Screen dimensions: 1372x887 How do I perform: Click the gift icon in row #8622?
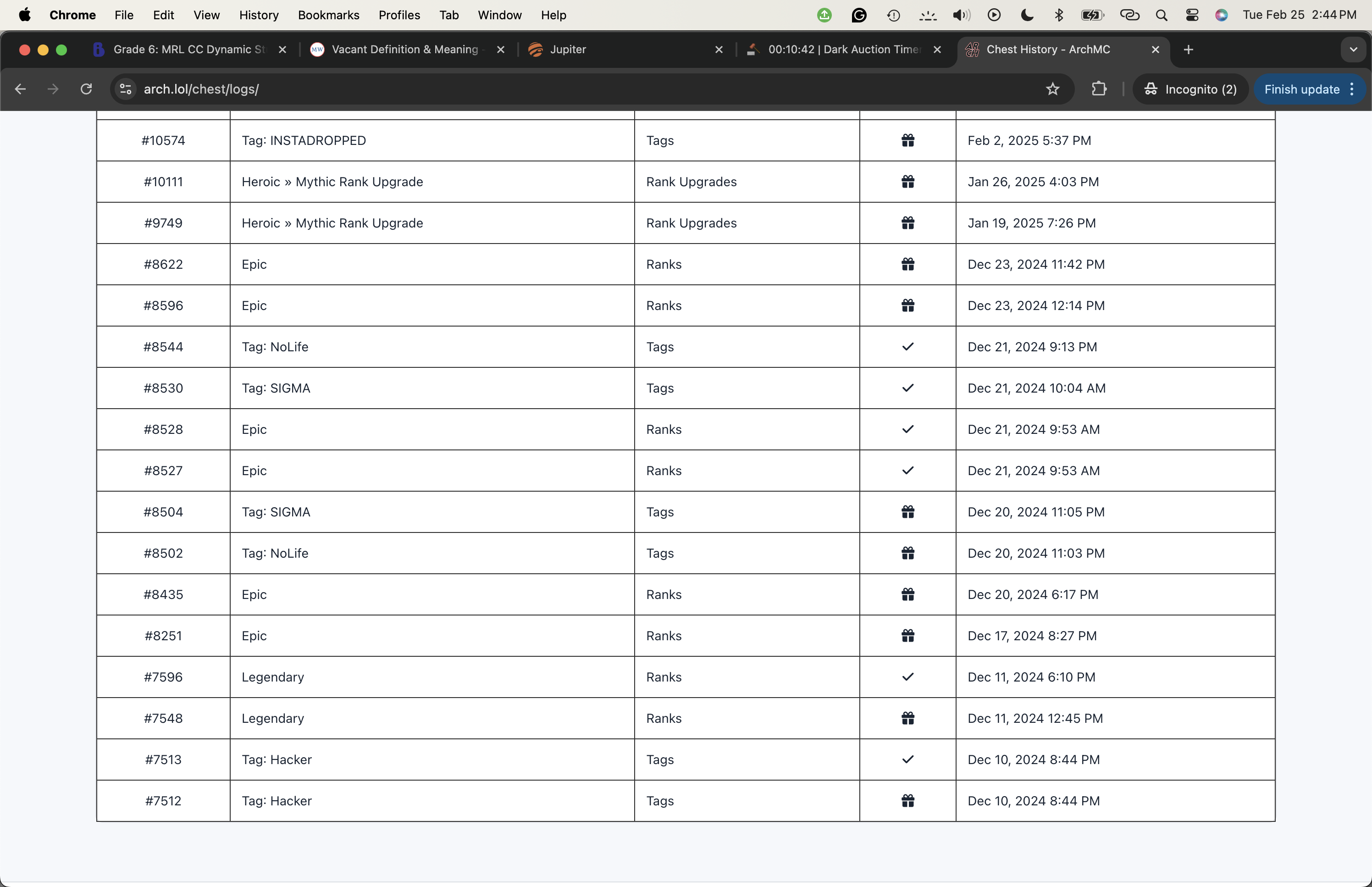pos(907,264)
